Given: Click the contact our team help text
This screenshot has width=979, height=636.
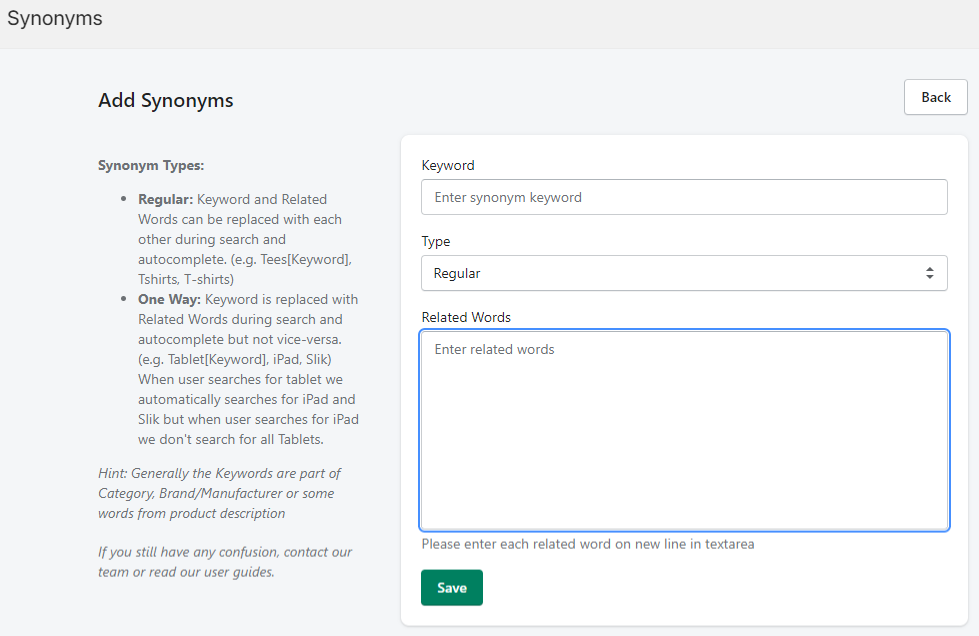Looking at the screenshot, I should (225, 562).
